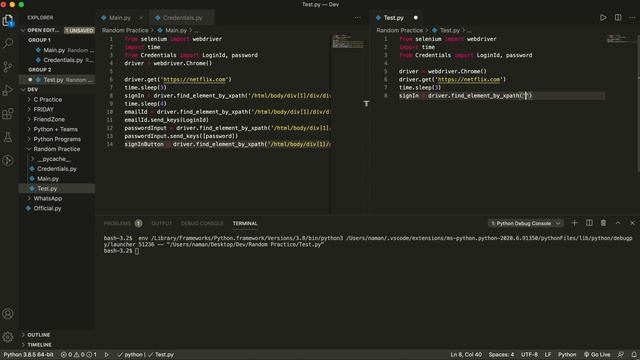
Task: Open the Source Control view
Action: point(8,67)
